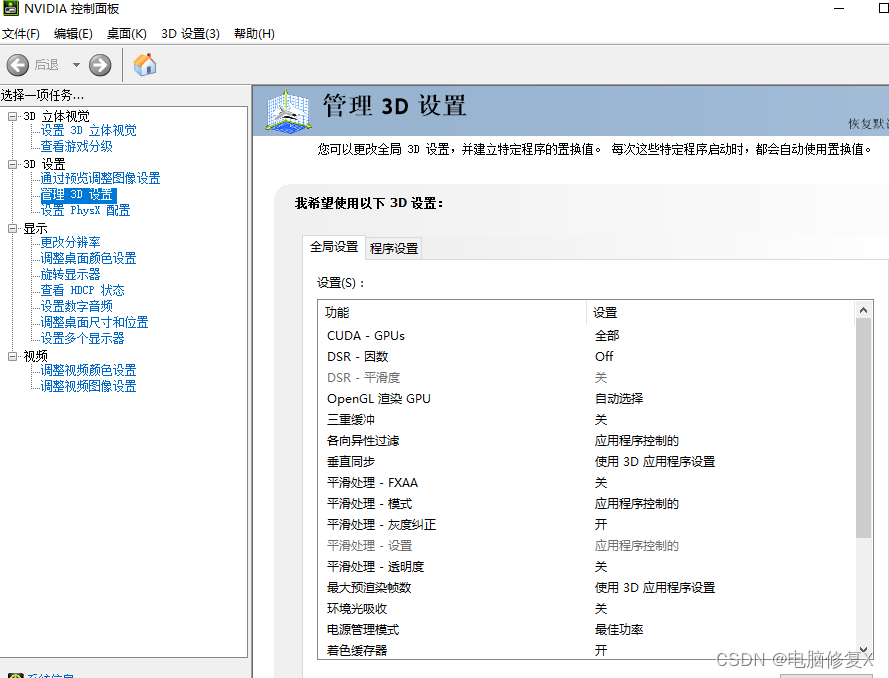Open the 桌面(K) menu
889x678 pixels.
click(126, 33)
